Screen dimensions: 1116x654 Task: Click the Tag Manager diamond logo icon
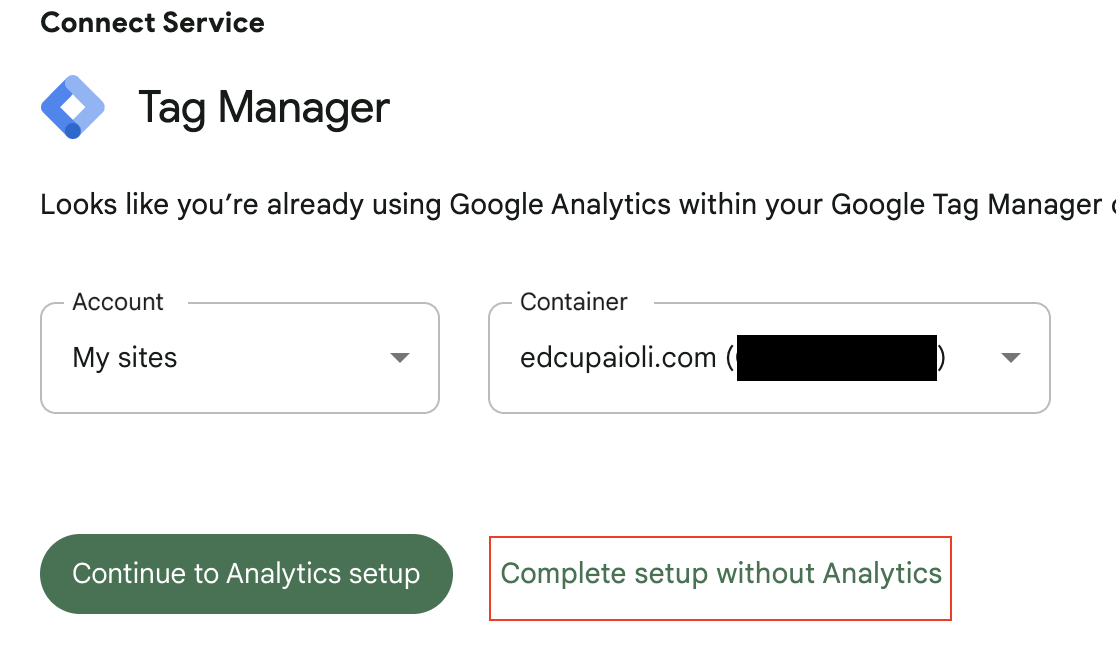point(73,106)
